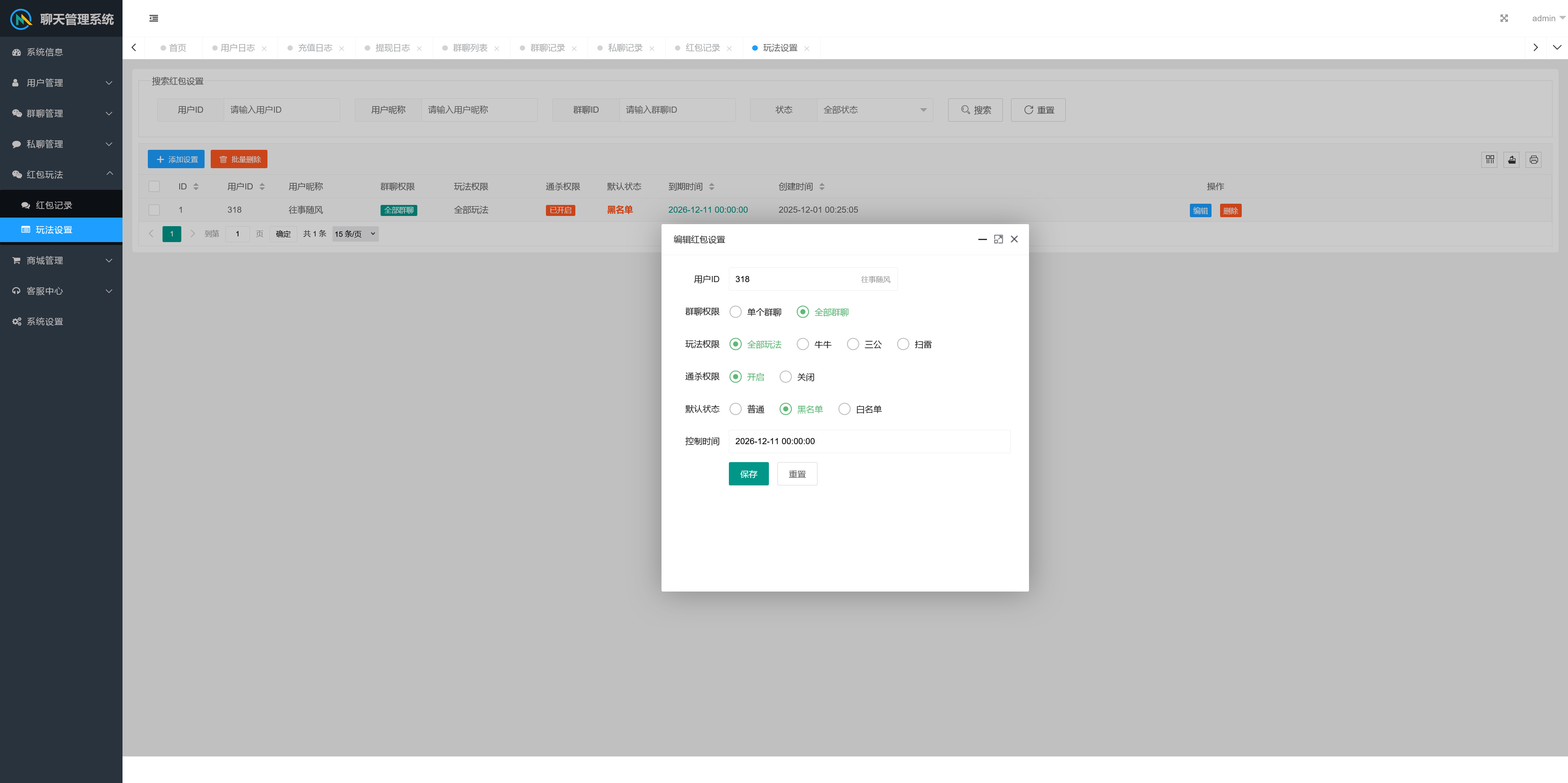This screenshot has height=783, width=1568.
Task: Click the export table icon
Action: tap(1511, 159)
